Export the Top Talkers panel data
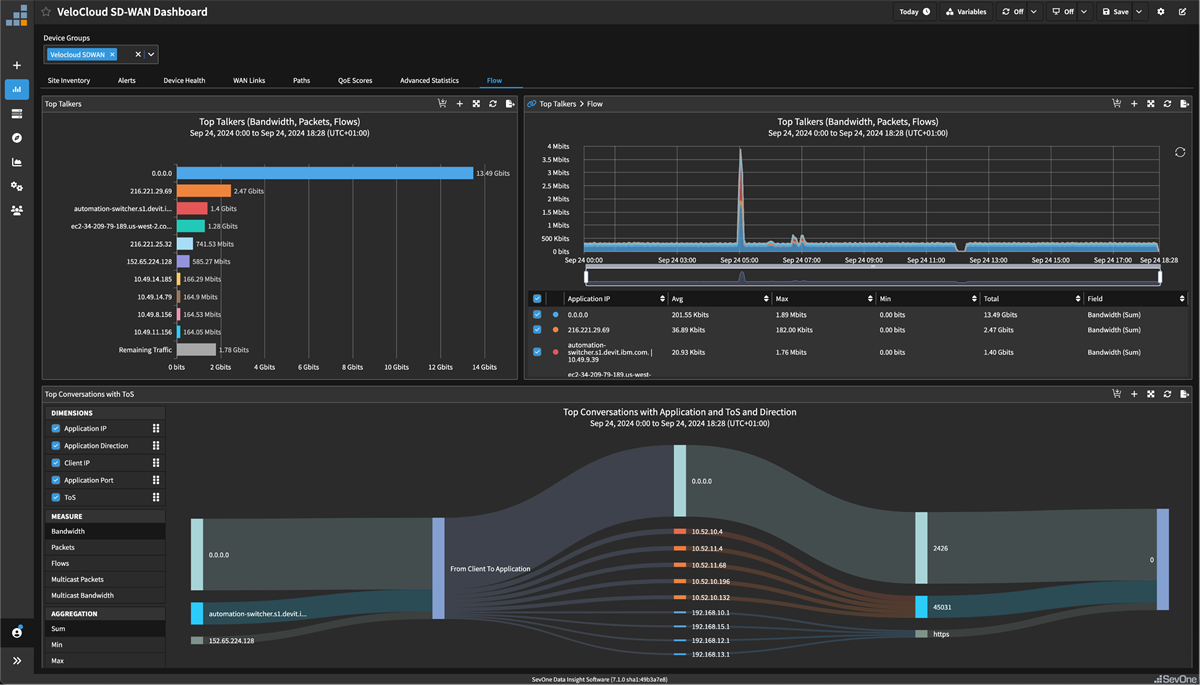Screen dimensions: 1200x685 (x=509, y=103)
